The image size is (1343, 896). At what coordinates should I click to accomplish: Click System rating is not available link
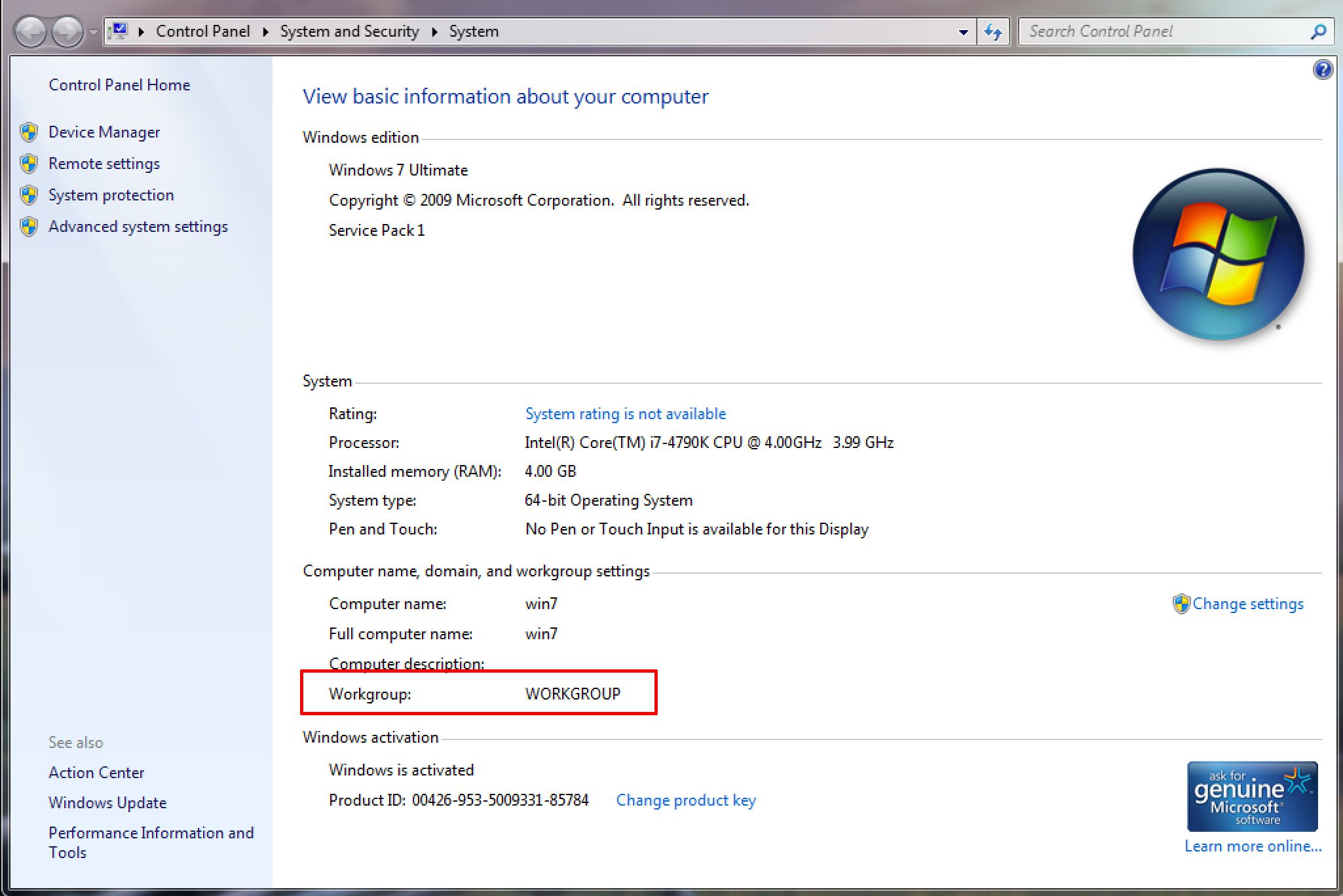point(626,414)
